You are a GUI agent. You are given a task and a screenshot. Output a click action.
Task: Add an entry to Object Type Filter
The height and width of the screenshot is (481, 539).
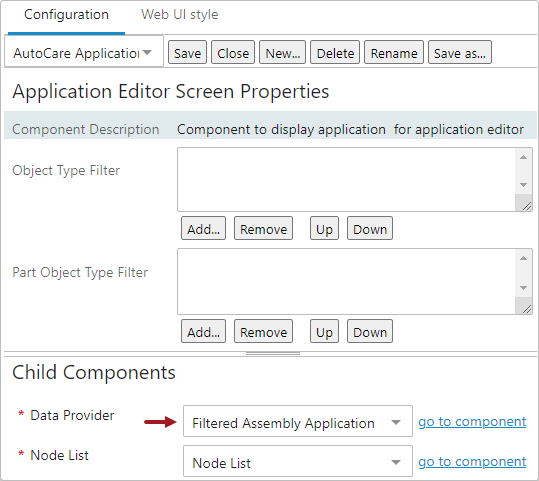tap(204, 229)
